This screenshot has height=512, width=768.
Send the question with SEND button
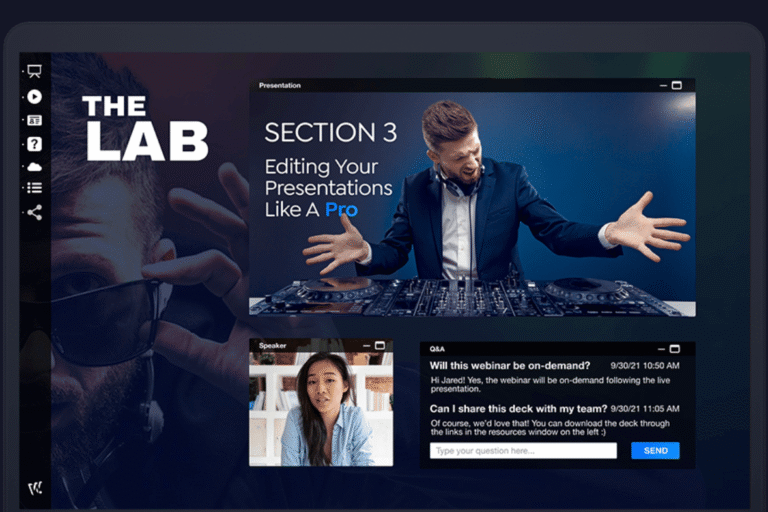pos(655,451)
